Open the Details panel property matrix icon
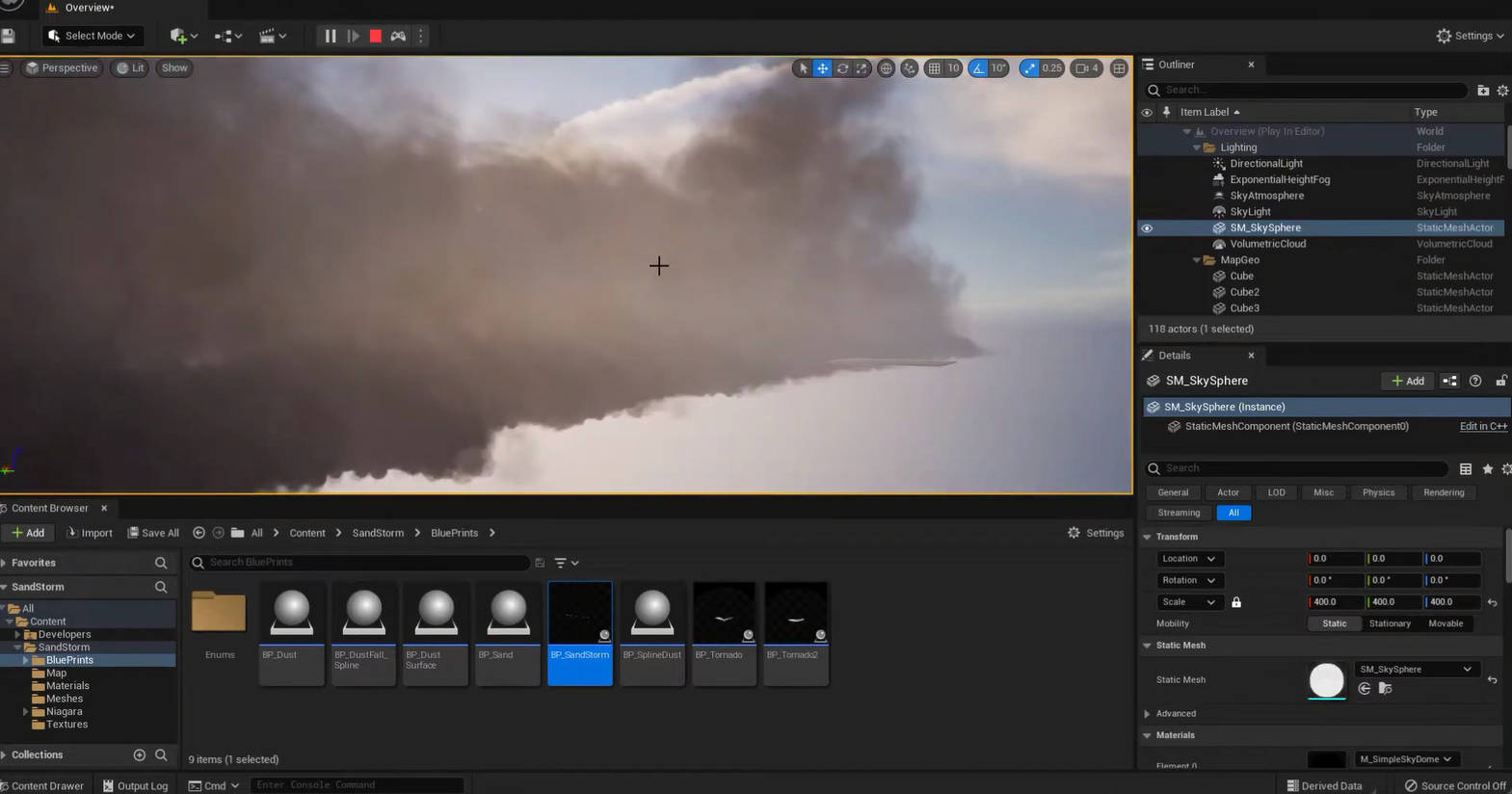This screenshot has width=1512, height=794. click(x=1465, y=469)
